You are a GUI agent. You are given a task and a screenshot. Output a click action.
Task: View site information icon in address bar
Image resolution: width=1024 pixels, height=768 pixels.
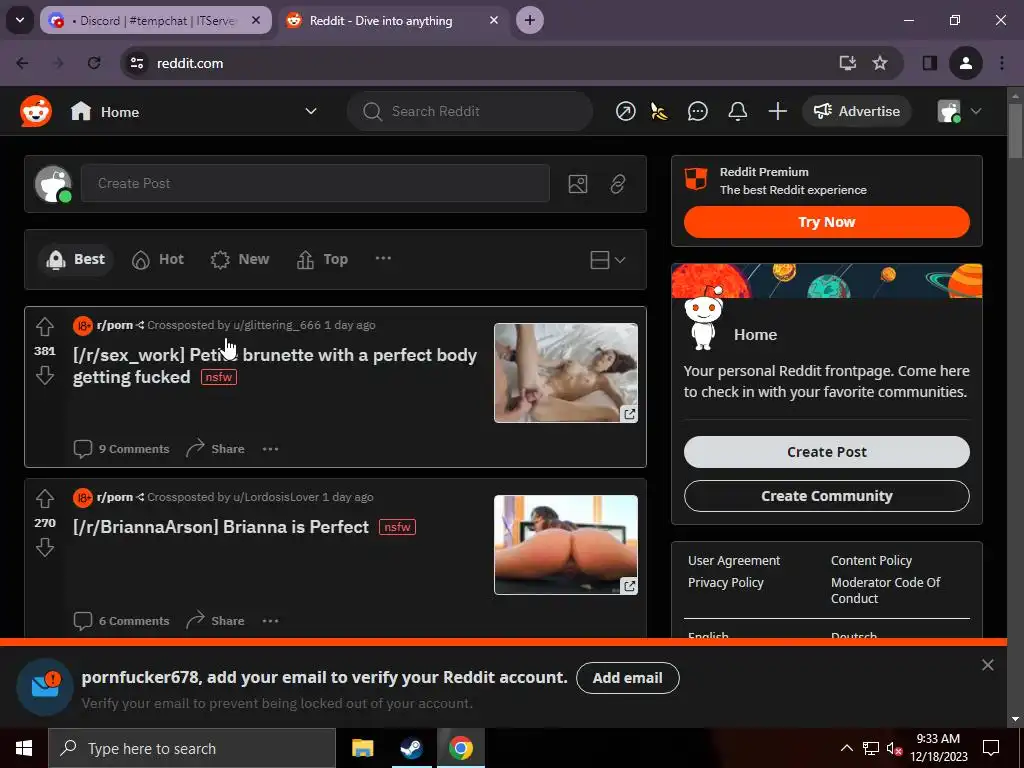tap(137, 63)
